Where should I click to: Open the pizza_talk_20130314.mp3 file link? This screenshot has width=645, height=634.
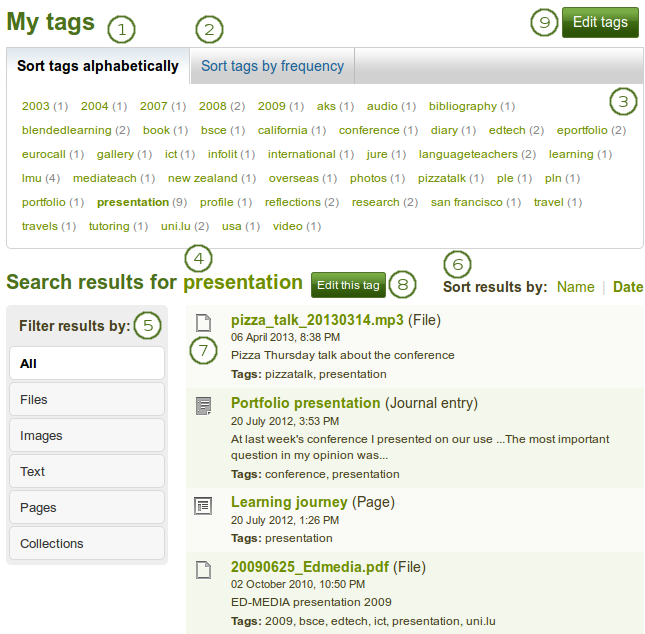[317, 321]
